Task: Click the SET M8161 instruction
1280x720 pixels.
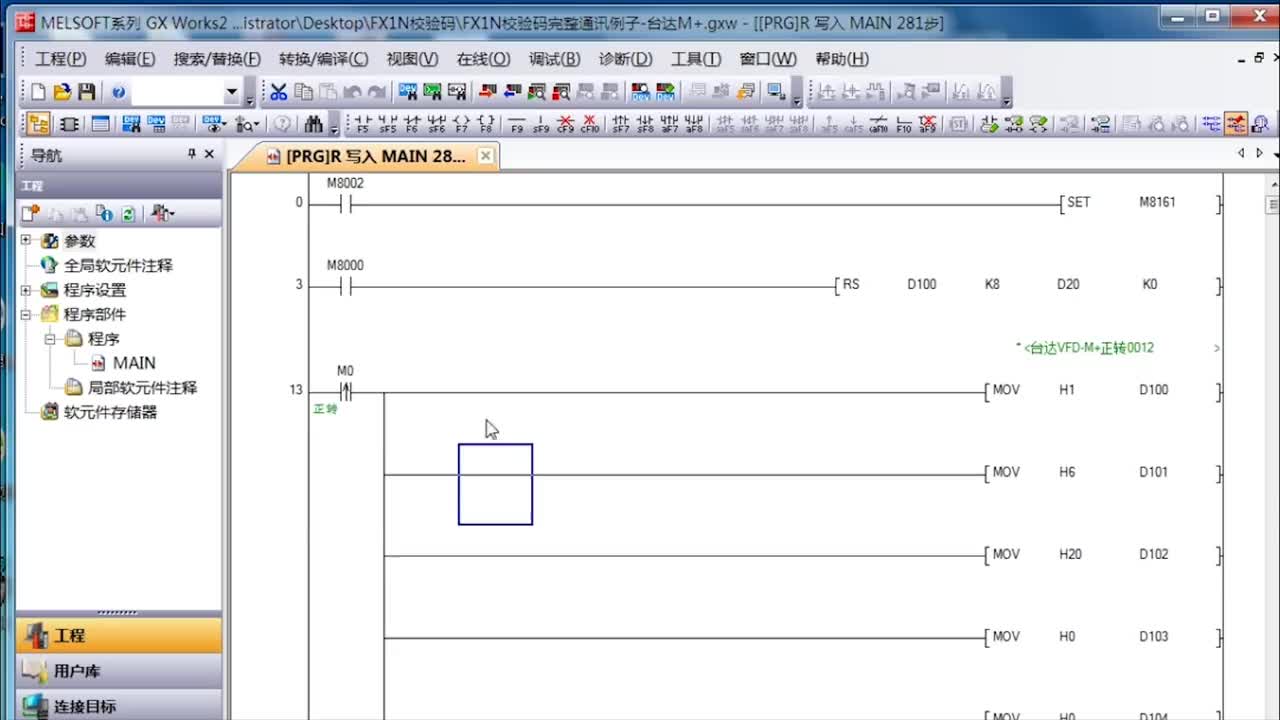Action: (1140, 204)
